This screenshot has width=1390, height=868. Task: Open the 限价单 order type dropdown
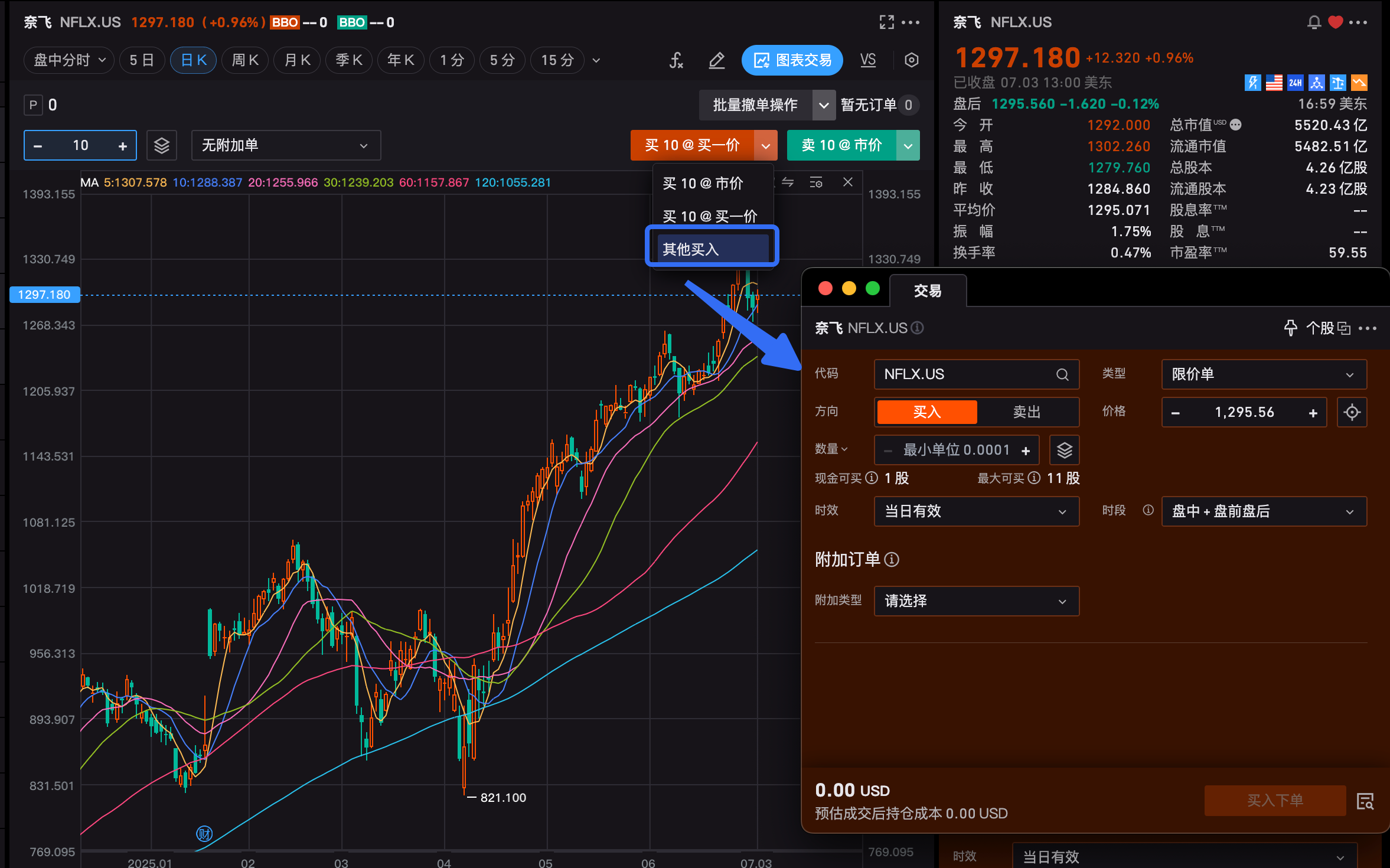point(1264,374)
